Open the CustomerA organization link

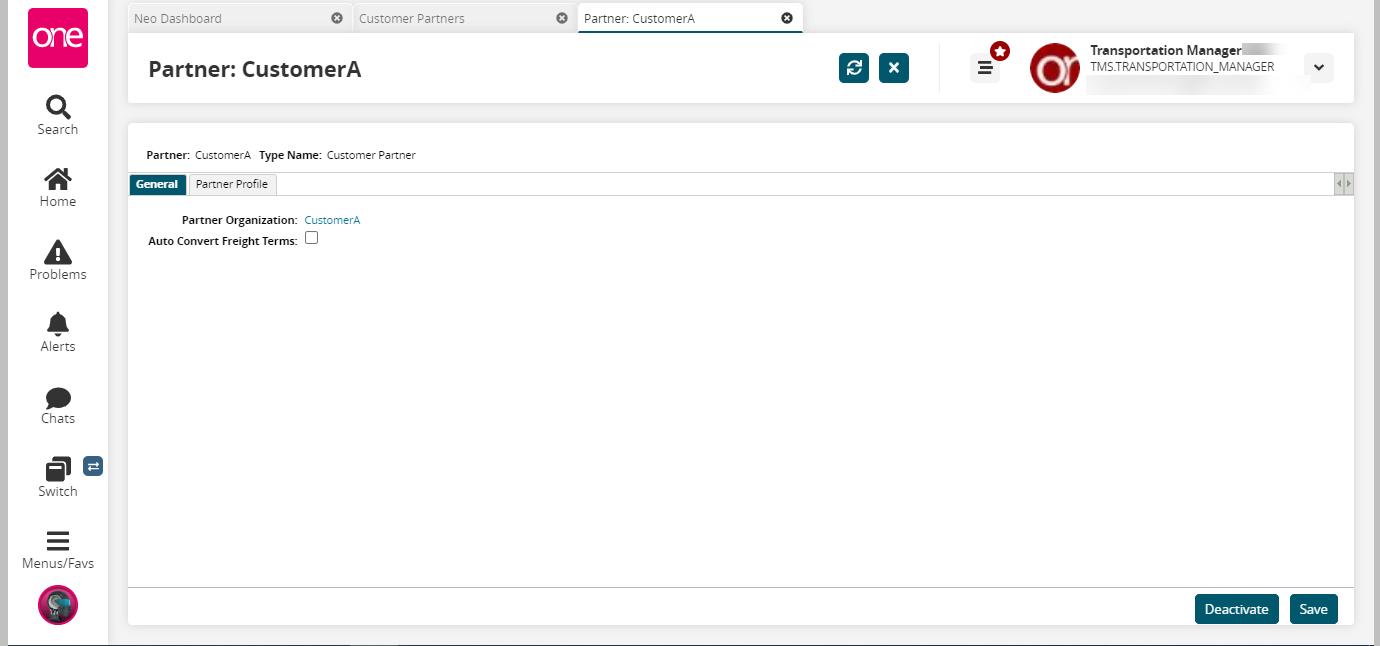click(332, 220)
